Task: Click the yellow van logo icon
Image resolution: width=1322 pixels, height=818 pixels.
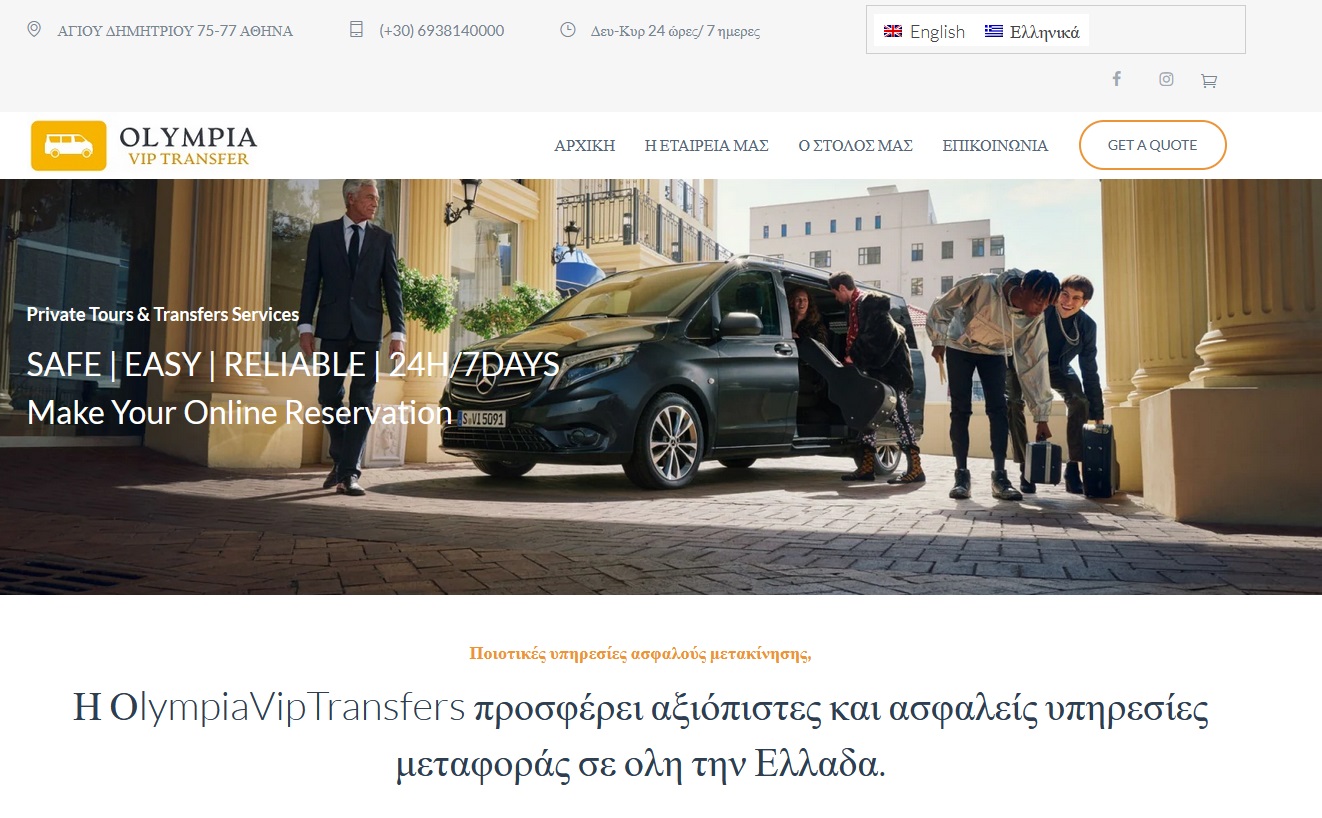Action: 69,145
